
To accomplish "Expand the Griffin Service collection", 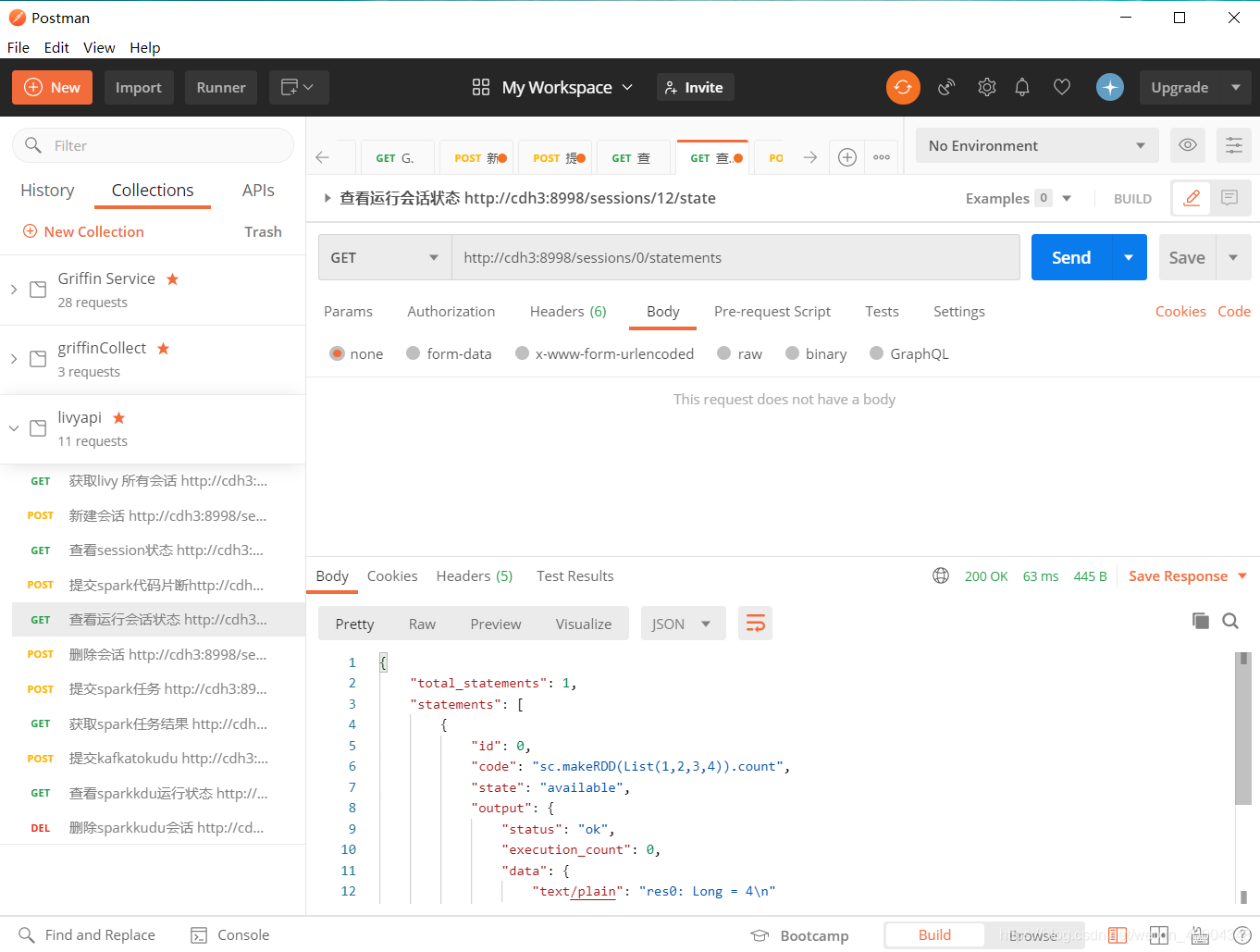I will click(x=13, y=290).
